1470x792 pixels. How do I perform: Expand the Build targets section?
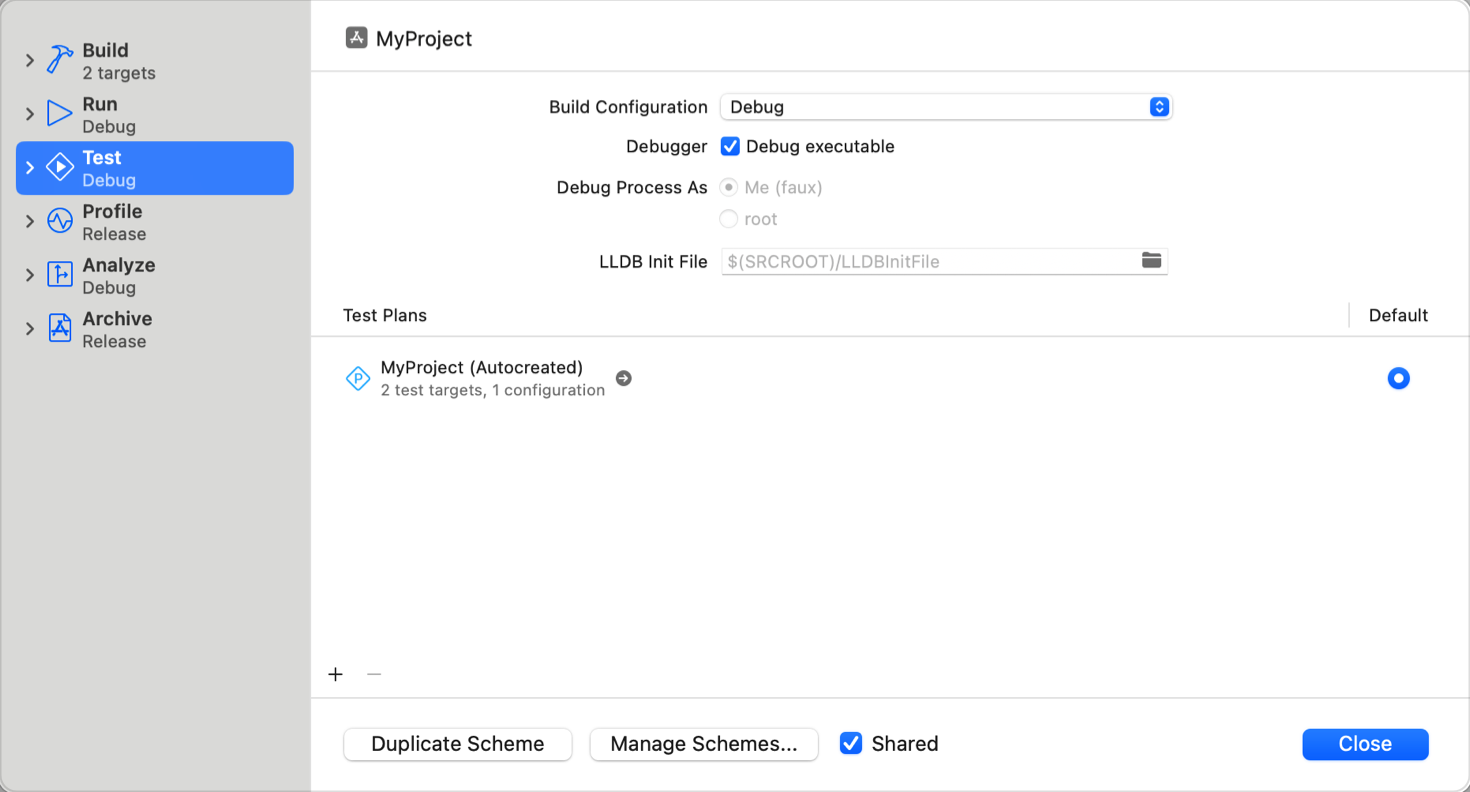(x=27, y=59)
